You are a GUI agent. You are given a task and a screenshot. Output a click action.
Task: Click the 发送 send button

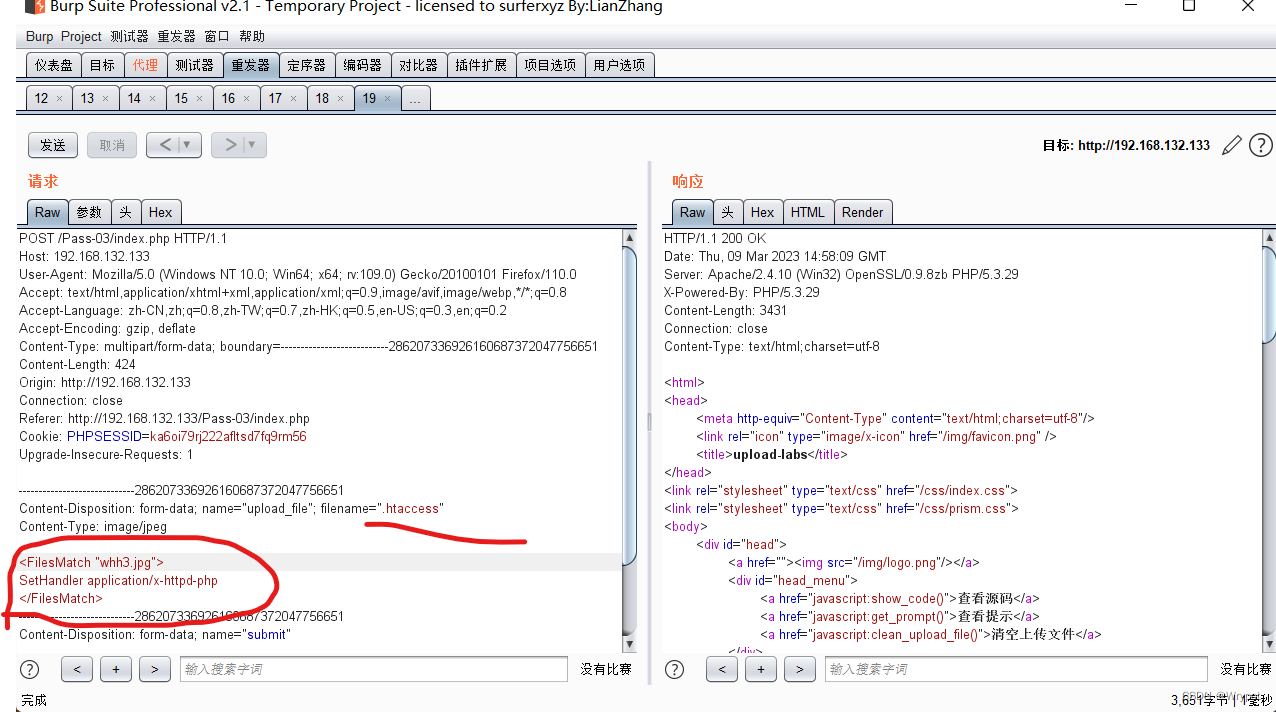pyautogui.click(x=53, y=145)
